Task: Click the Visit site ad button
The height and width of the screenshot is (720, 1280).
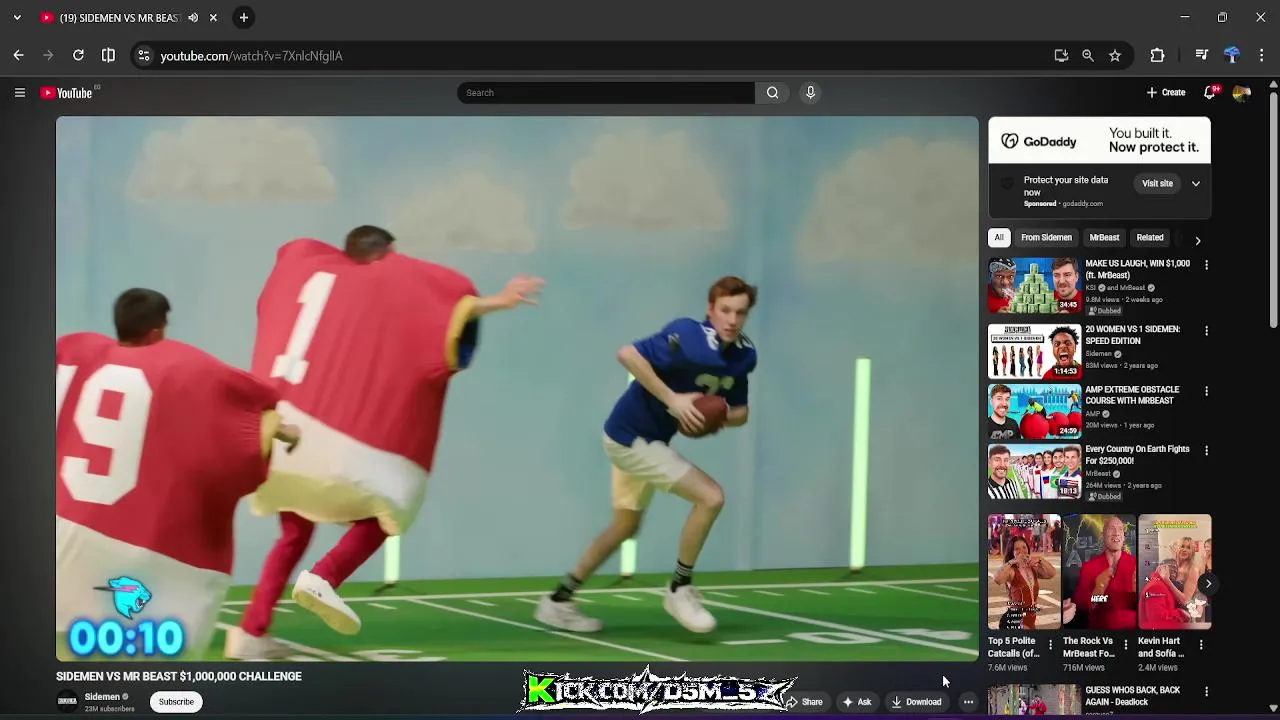Action: coord(1157,184)
